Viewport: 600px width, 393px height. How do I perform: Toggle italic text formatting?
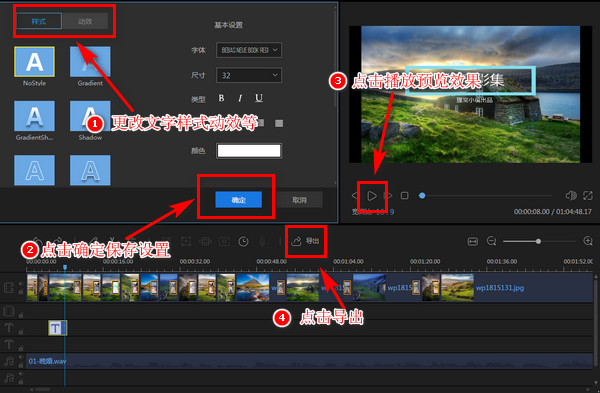click(240, 98)
